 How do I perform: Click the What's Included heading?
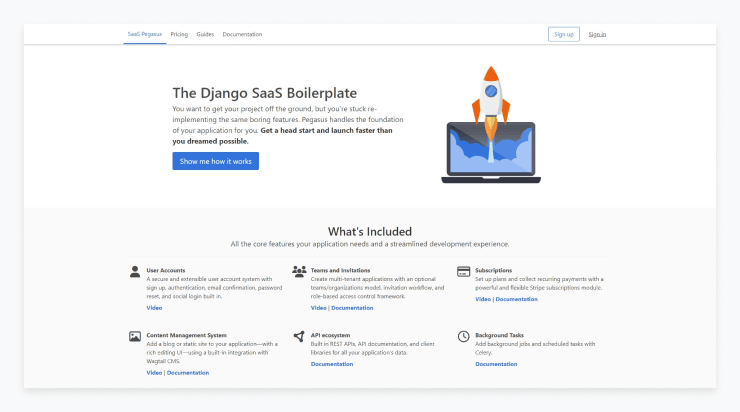pos(370,232)
